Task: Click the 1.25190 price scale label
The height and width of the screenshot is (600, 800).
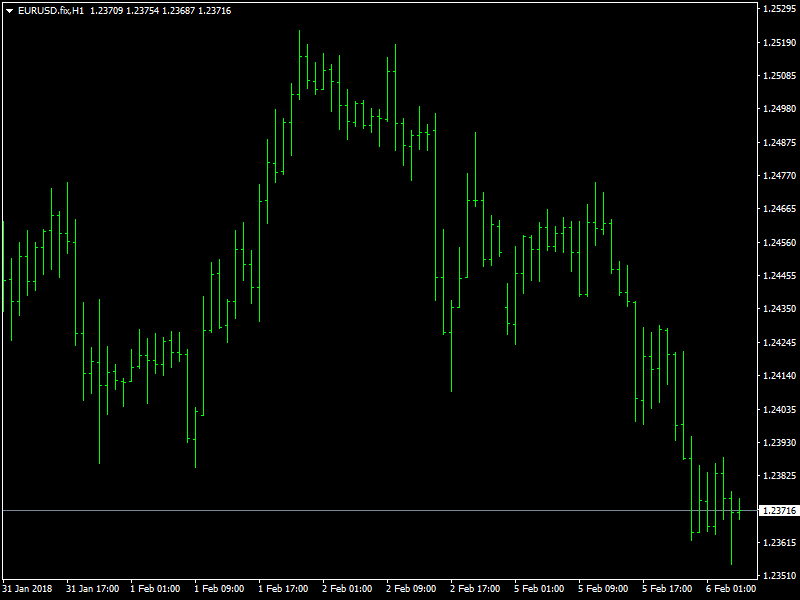Action: [779, 42]
